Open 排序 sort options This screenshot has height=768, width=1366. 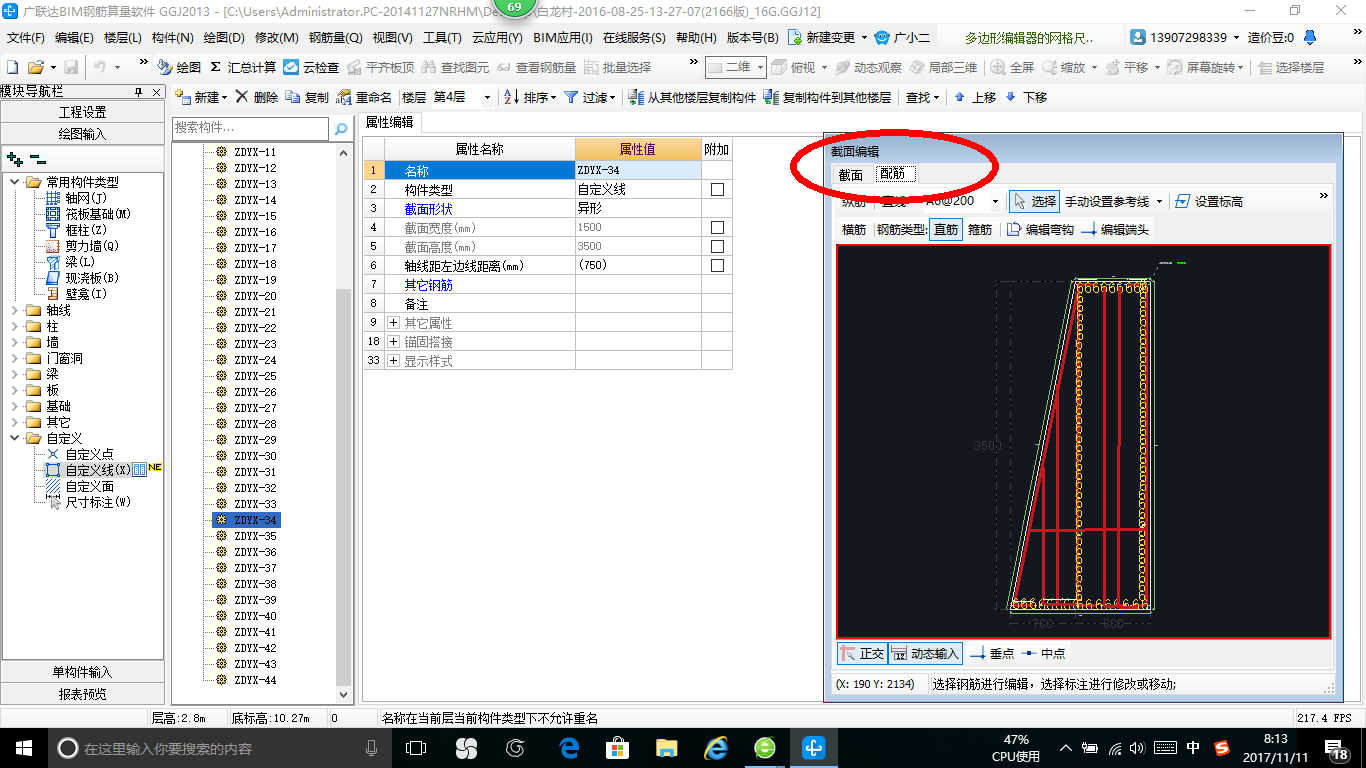[x=530, y=97]
